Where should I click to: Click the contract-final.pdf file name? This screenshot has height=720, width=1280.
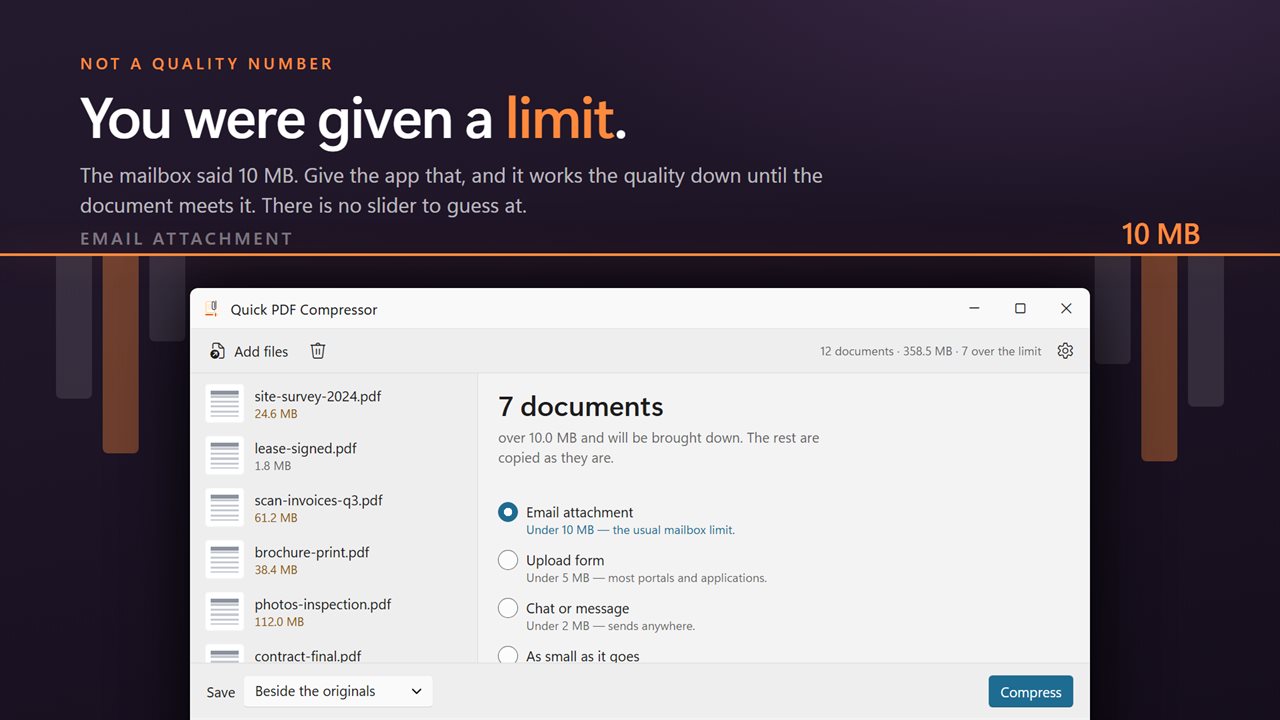[308, 656]
